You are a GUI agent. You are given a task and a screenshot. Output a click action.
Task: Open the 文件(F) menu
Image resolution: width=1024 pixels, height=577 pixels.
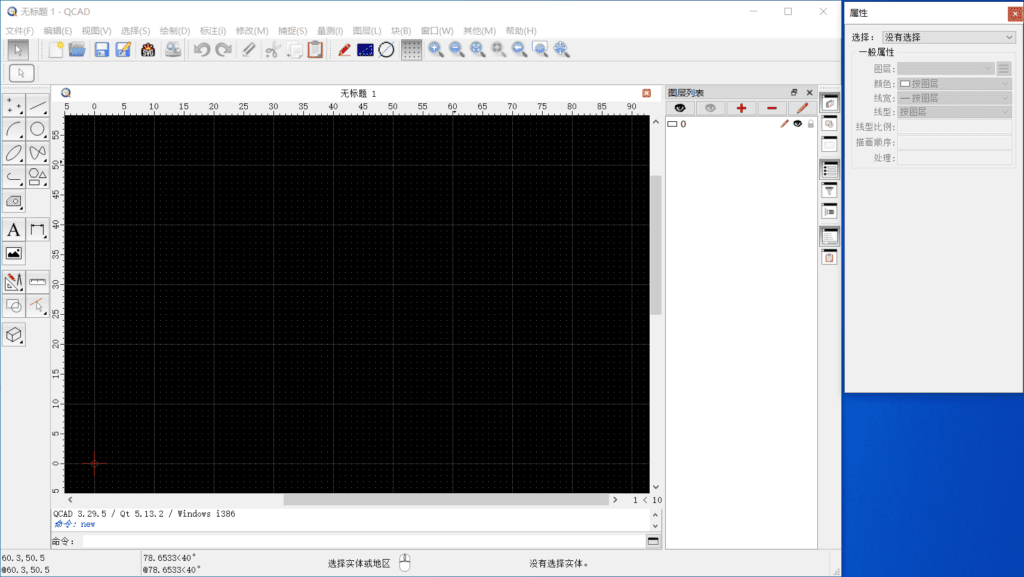point(20,31)
